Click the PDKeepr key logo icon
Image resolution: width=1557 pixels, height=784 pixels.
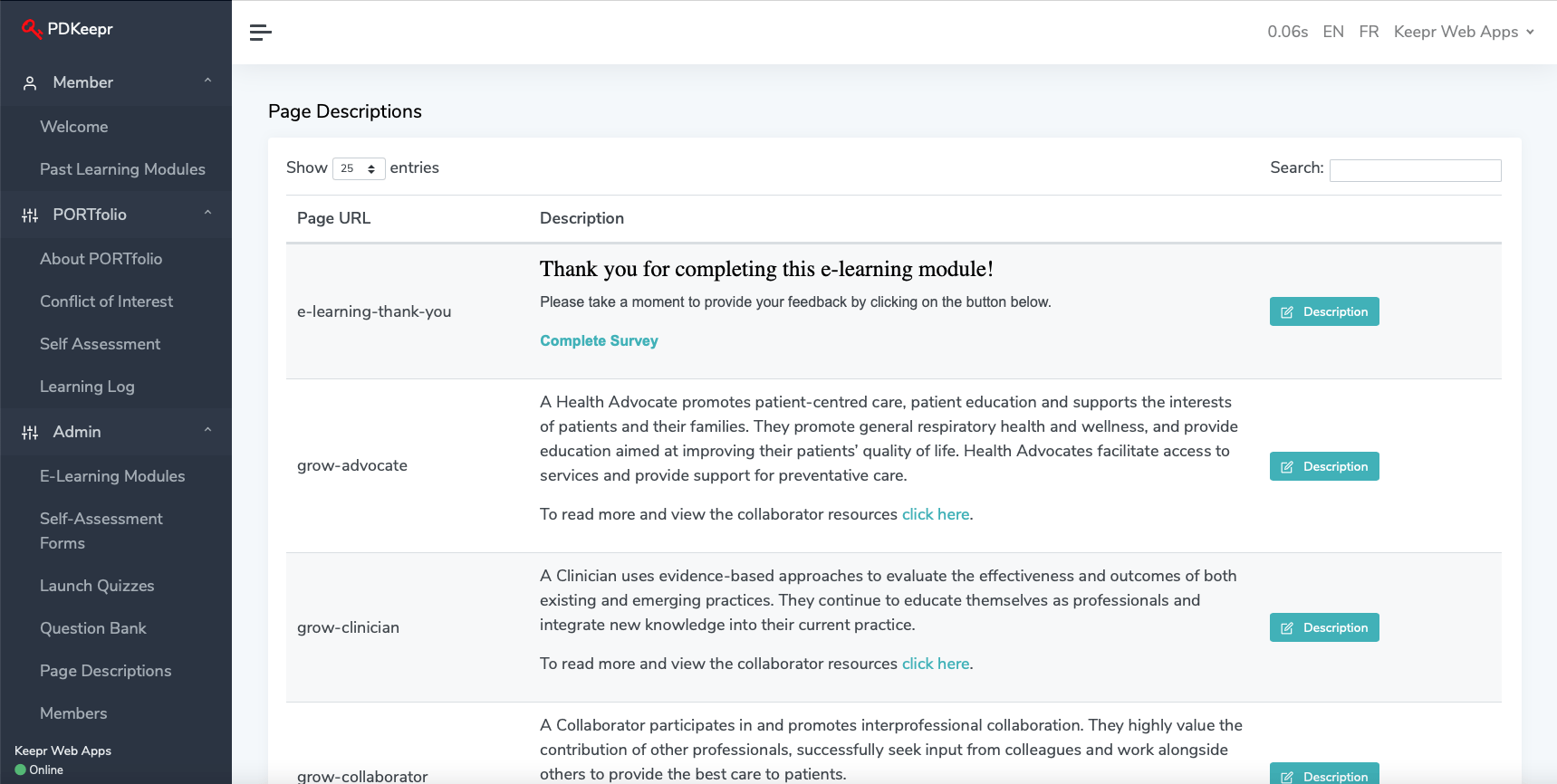click(x=32, y=29)
